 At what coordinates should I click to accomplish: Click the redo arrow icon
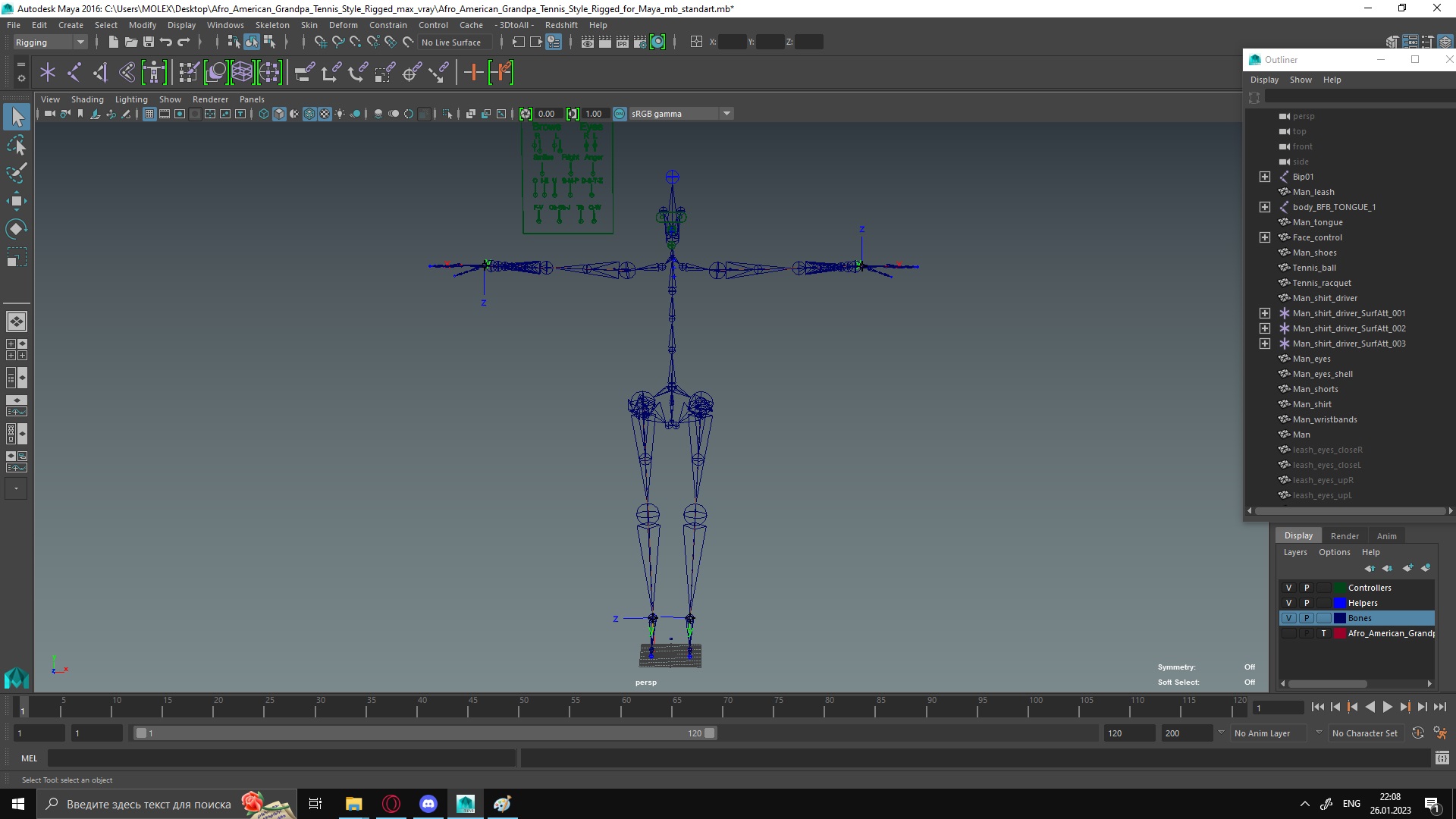click(184, 42)
